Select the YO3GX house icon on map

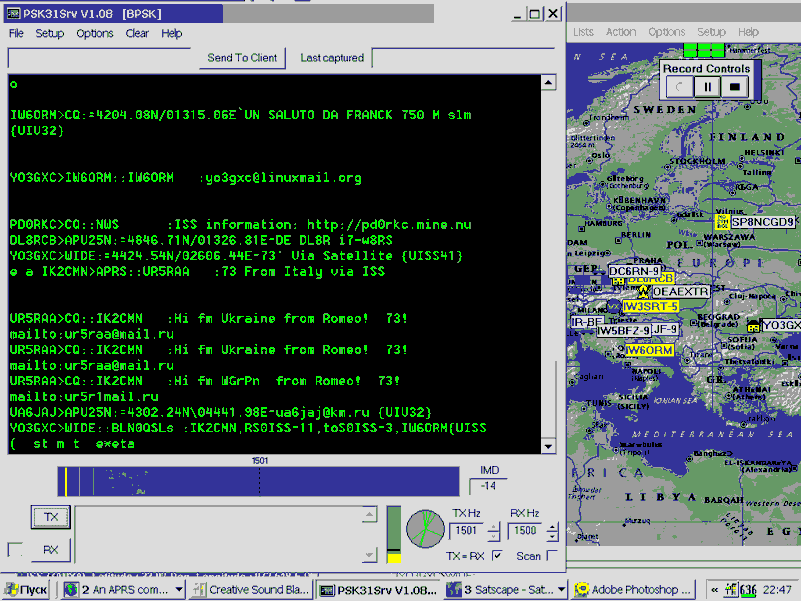click(x=753, y=326)
